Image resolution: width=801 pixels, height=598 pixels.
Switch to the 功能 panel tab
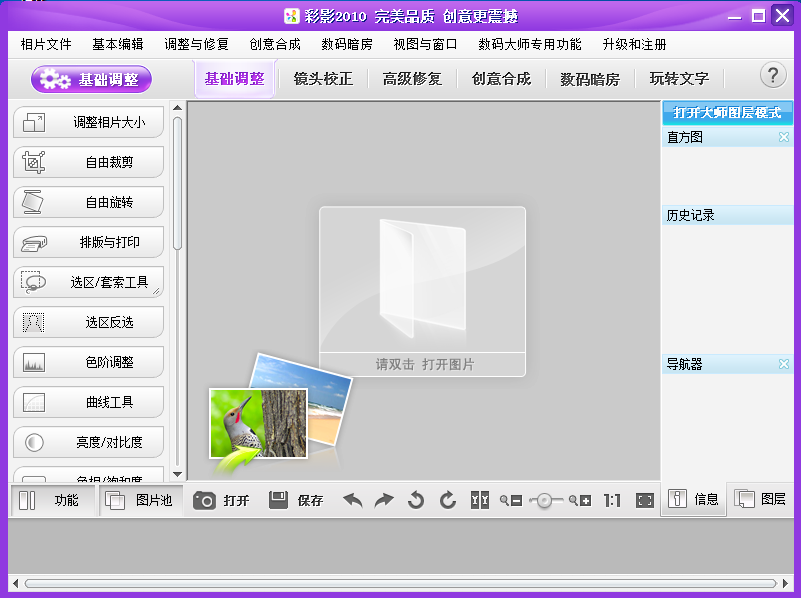(53, 500)
